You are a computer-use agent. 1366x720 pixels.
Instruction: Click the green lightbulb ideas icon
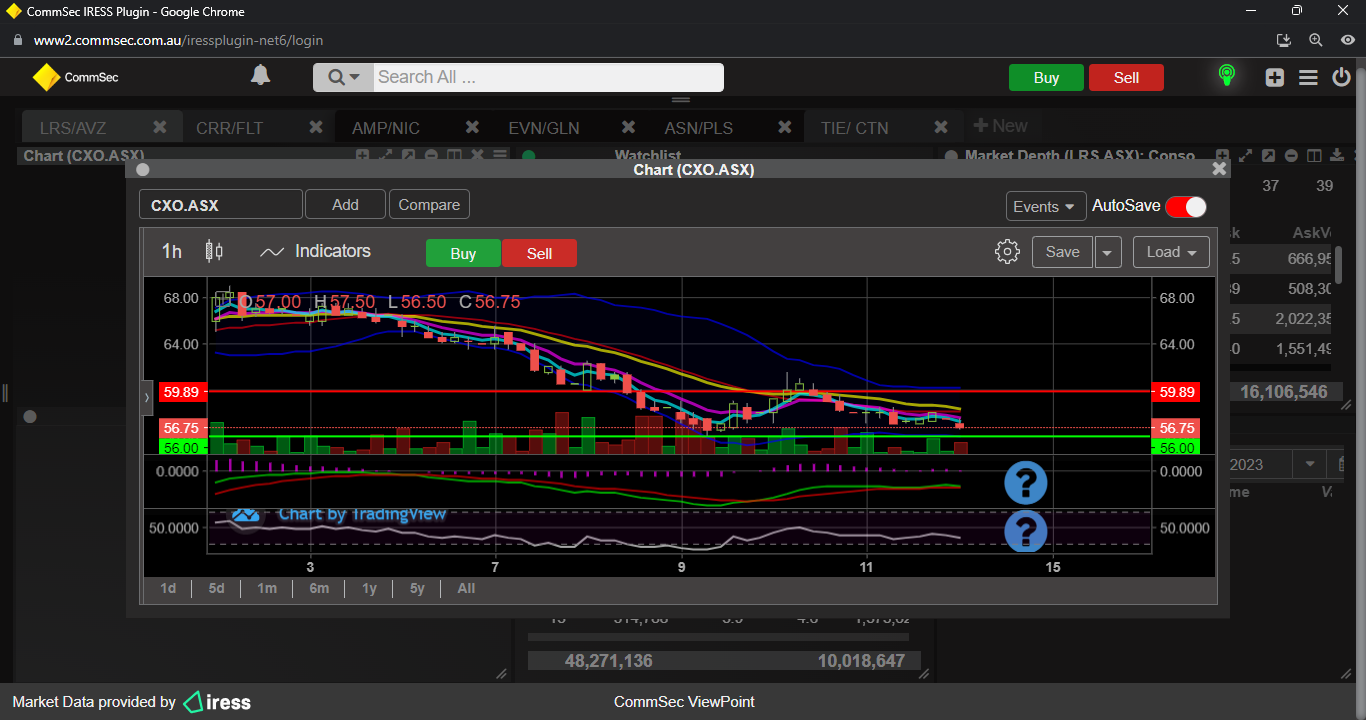click(x=1226, y=76)
